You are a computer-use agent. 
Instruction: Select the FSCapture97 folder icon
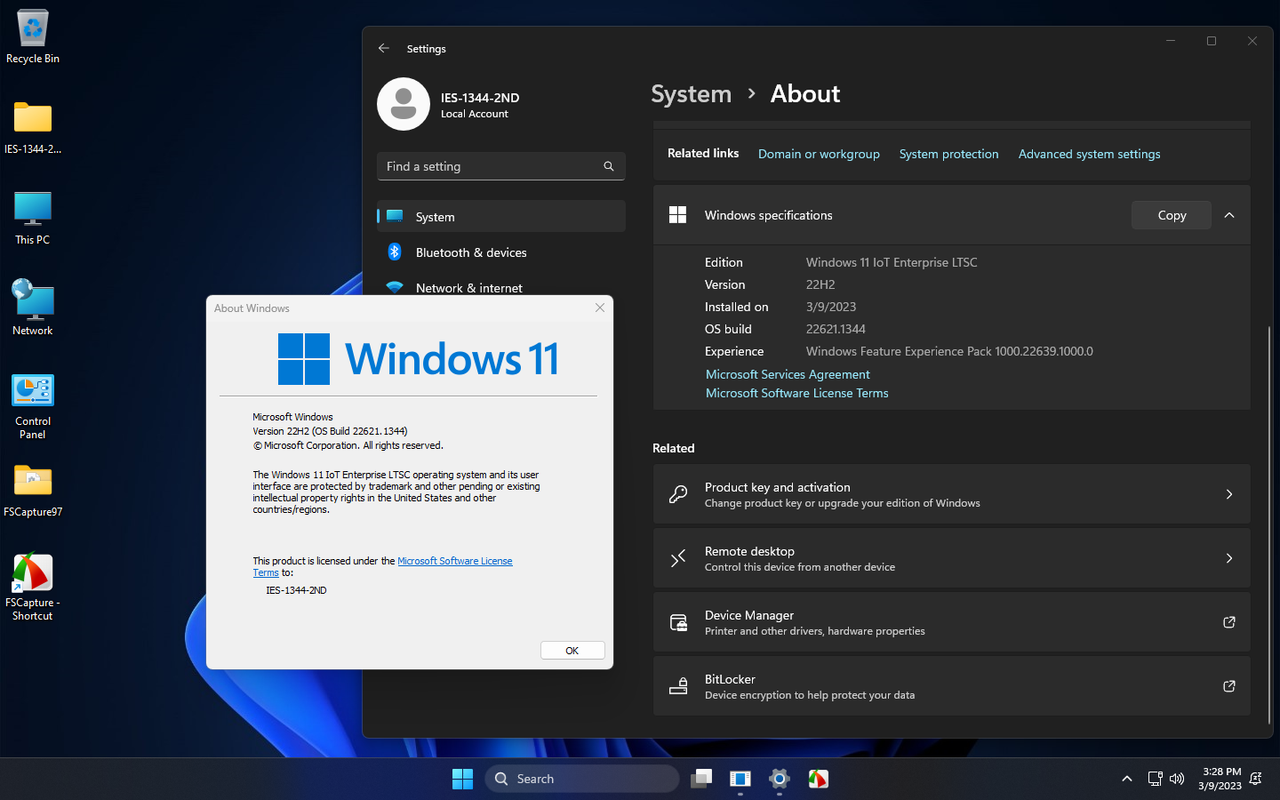pos(32,490)
